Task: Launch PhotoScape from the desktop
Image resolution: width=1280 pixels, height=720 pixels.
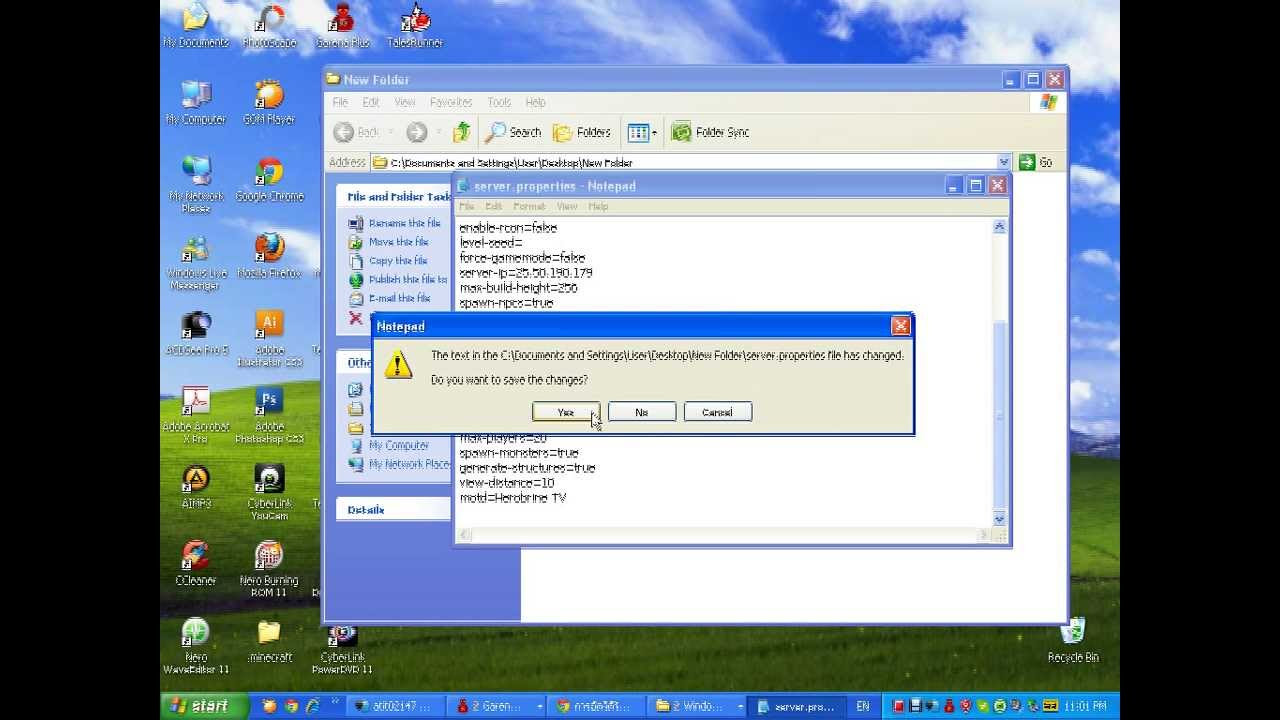Action: click(270, 26)
